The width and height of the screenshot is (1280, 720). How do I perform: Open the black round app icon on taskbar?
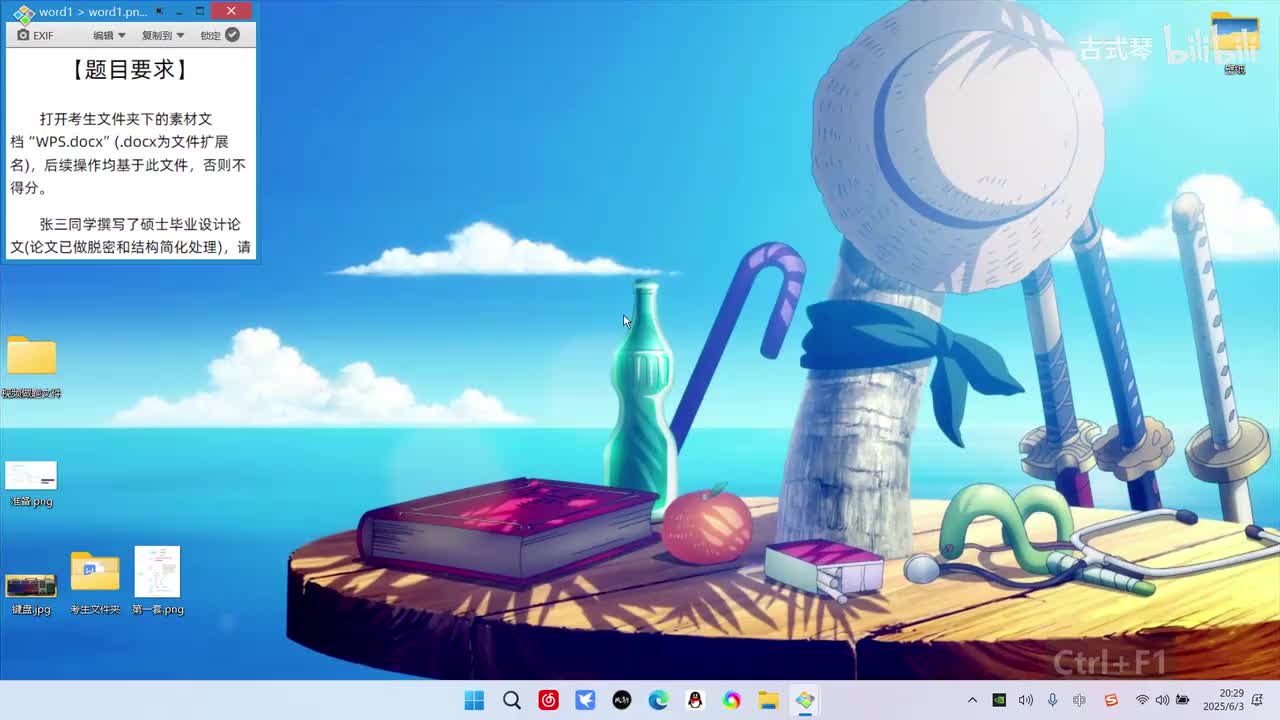pos(622,700)
